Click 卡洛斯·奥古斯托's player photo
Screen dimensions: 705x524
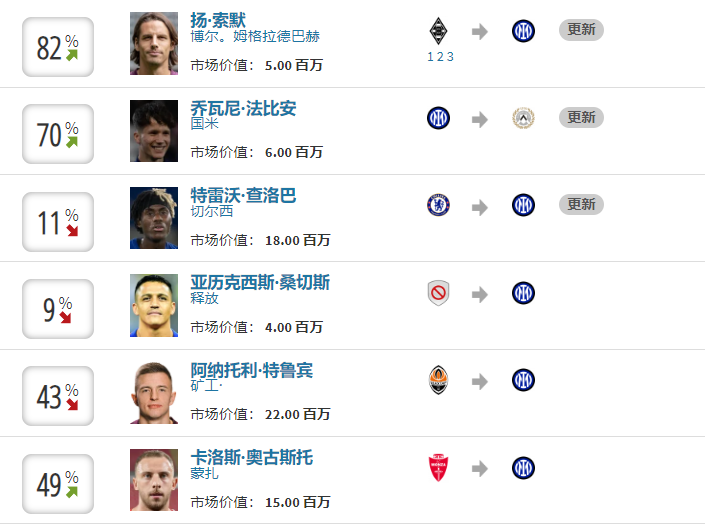(x=154, y=480)
